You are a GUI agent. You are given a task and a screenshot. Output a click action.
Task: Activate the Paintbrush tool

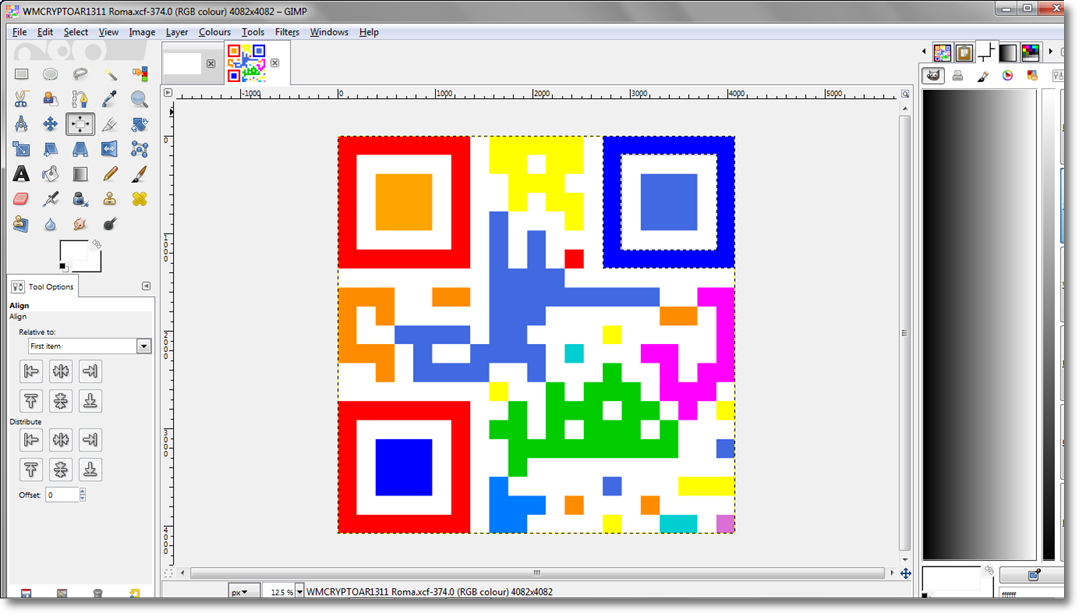(x=139, y=174)
